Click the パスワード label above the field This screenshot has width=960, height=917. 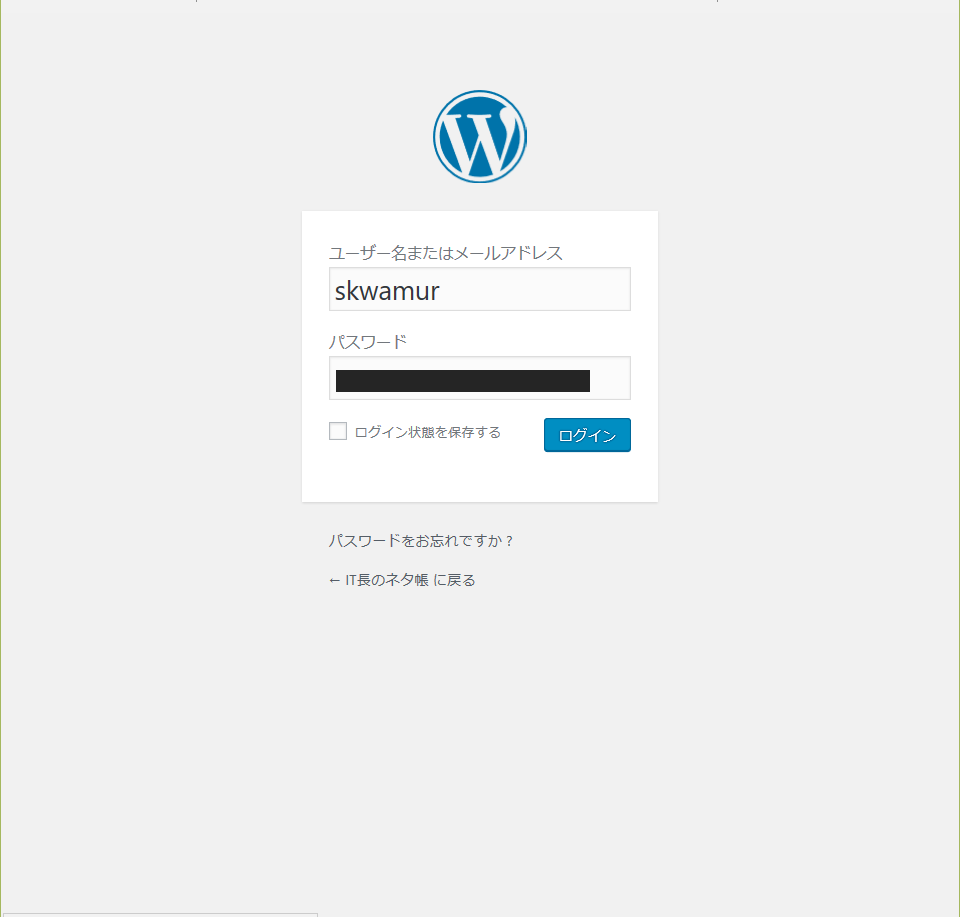coord(368,342)
